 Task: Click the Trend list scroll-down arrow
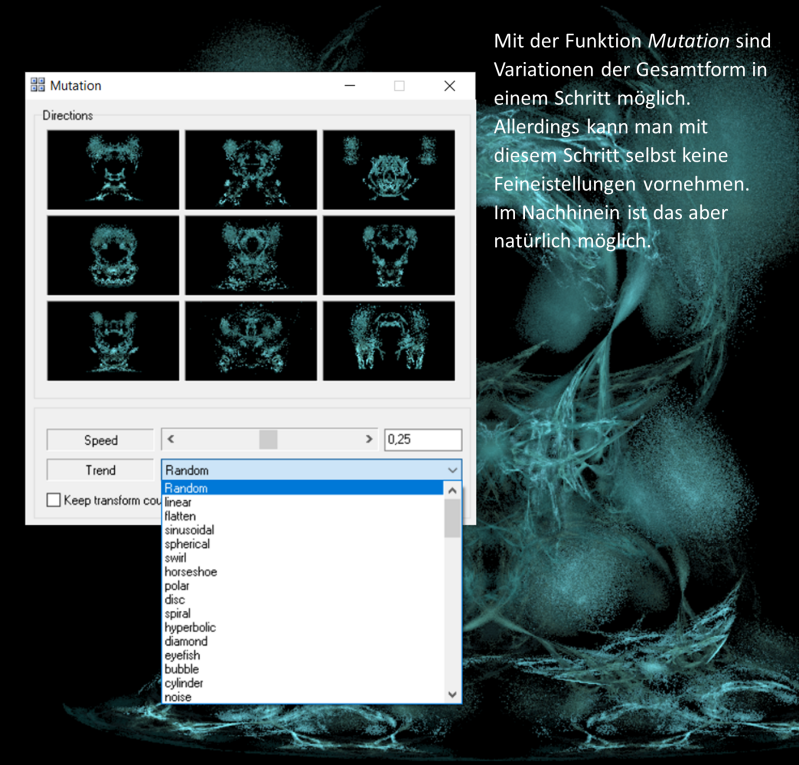click(x=452, y=694)
